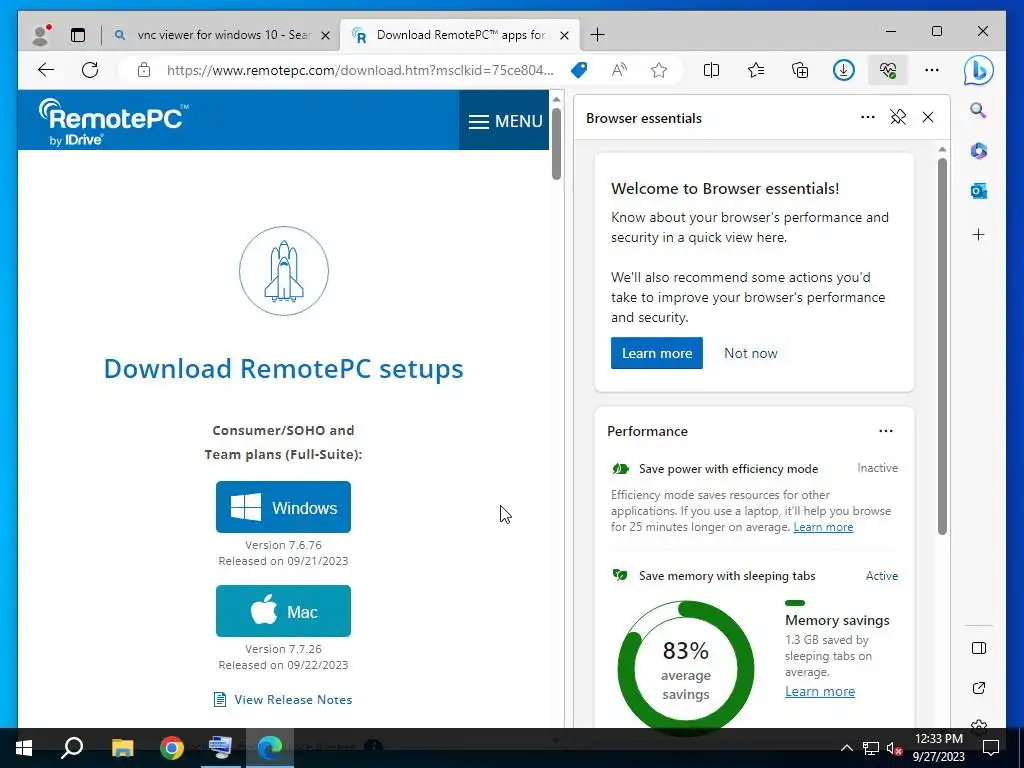Activate Read aloud icon
This screenshot has height=768, width=1024.
point(619,70)
